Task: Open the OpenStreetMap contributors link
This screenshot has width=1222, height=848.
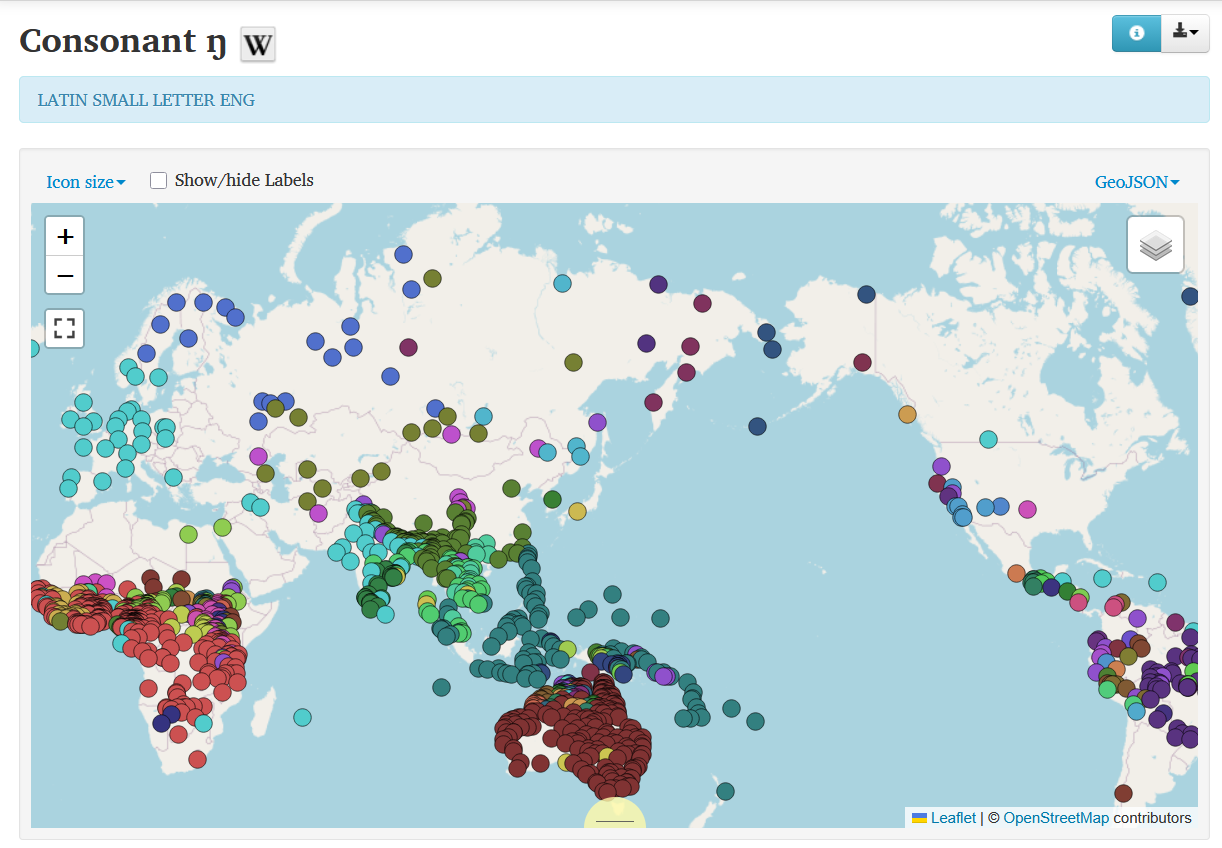Action: point(1056,818)
